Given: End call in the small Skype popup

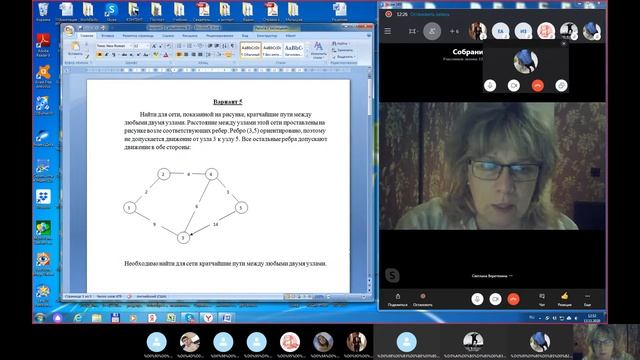Looking at the screenshot, I should pos(538,85).
